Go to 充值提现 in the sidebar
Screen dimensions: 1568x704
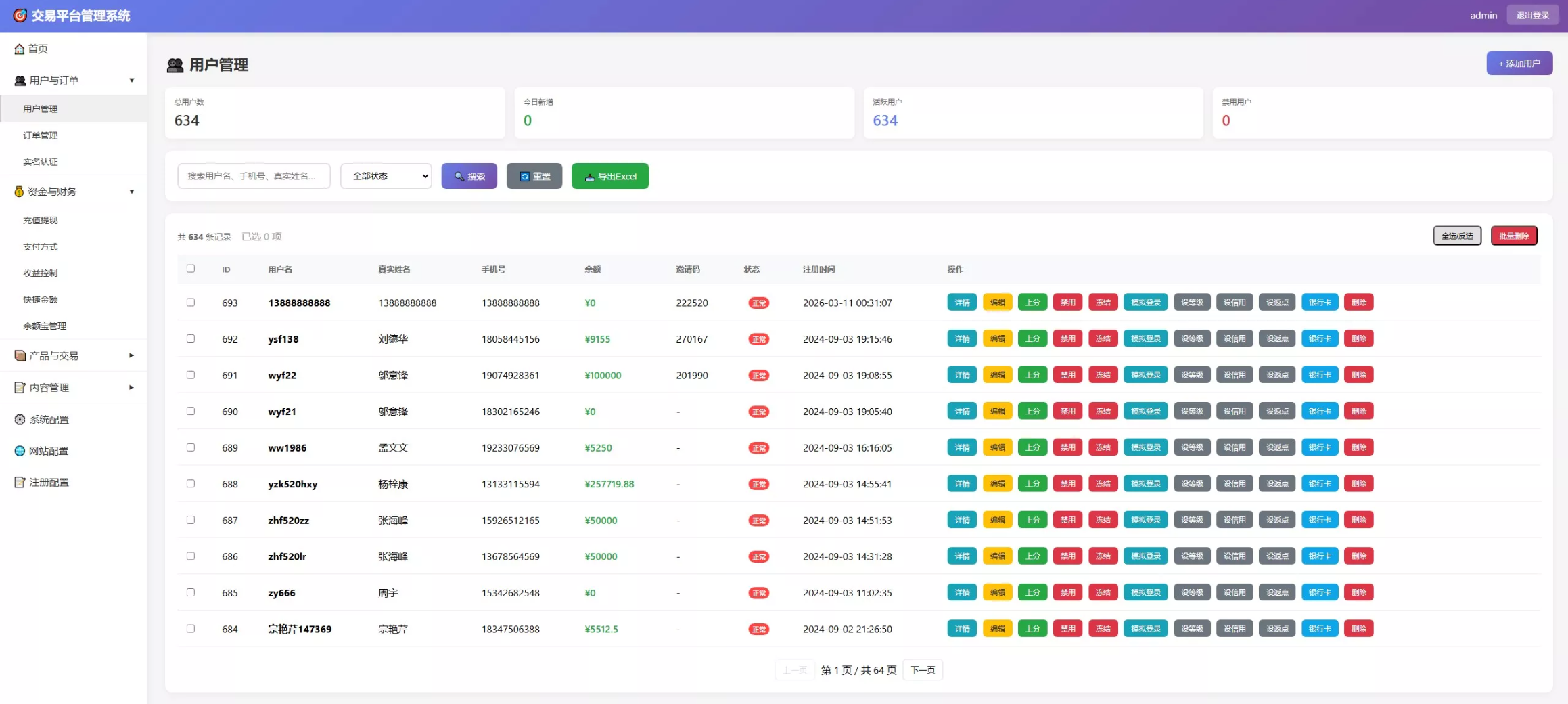point(41,220)
